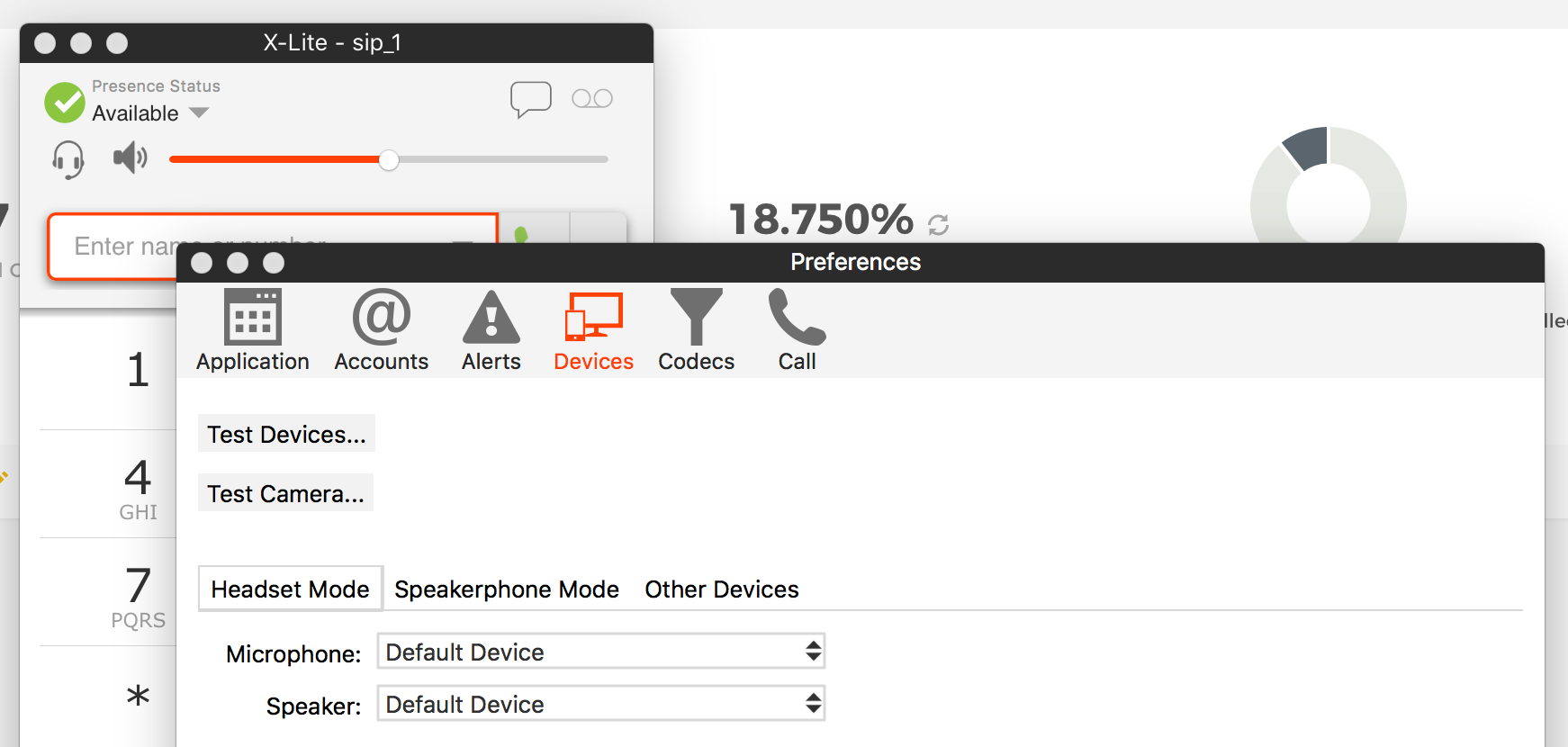
Task: Open the Speaker Default Device dropdown
Action: 601,704
